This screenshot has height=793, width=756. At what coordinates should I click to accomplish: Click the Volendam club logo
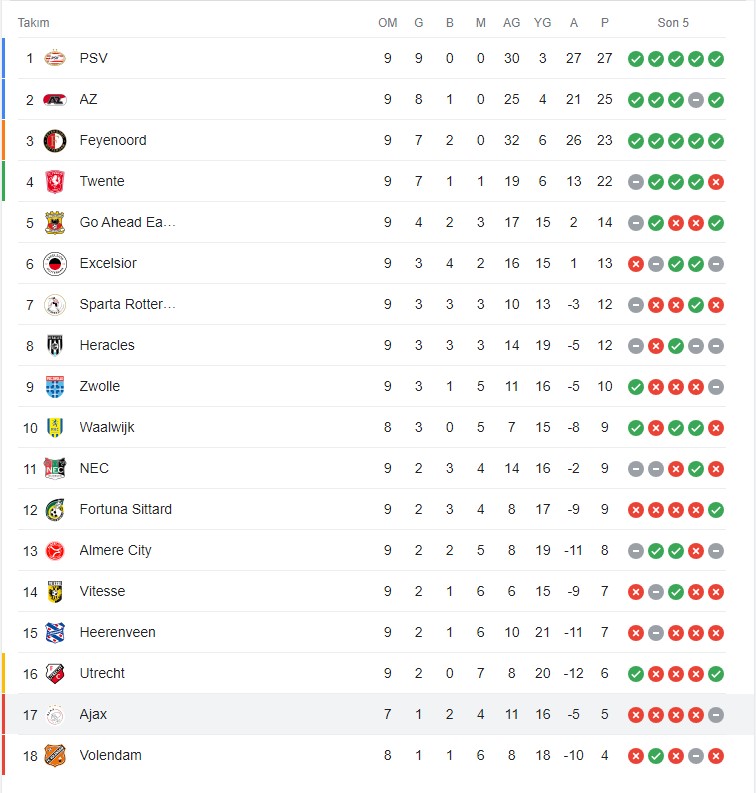click(x=55, y=755)
